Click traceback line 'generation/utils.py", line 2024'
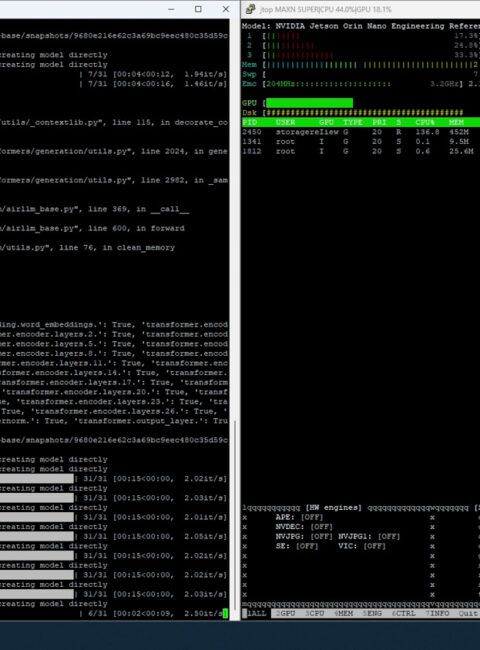Image resolution: width=480 pixels, height=650 pixels. click(114, 151)
